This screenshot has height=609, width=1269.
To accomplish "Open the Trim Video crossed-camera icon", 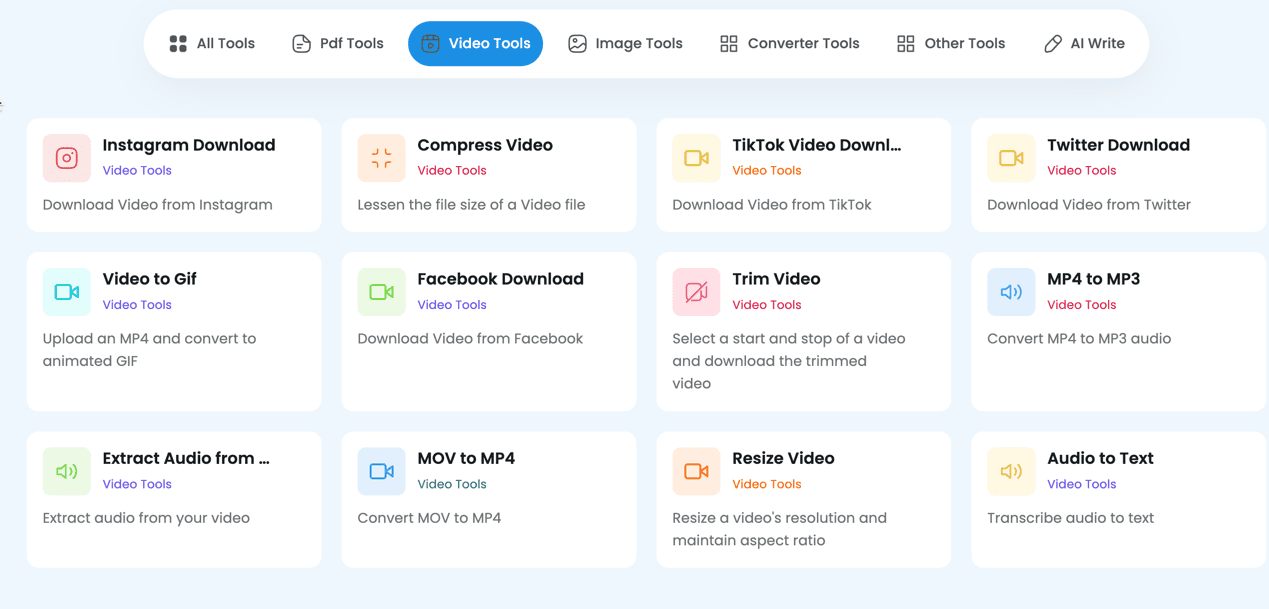I will pos(696,291).
